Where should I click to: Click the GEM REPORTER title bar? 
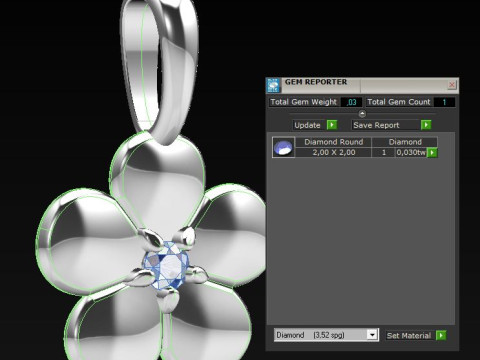tap(363, 85)
